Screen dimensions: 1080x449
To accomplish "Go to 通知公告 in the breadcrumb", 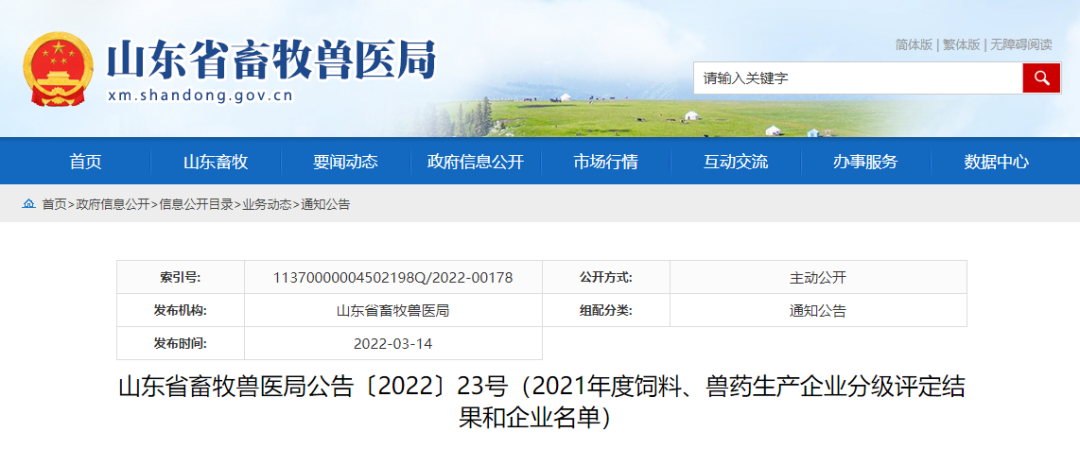I will (x=325, y=205).
